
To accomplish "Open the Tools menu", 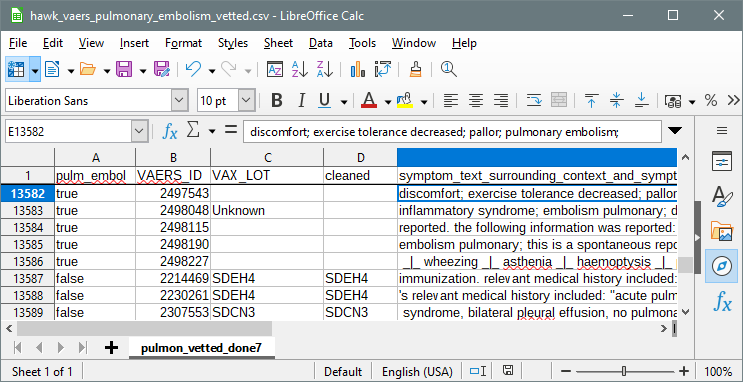I will click(x=362, y=43).
